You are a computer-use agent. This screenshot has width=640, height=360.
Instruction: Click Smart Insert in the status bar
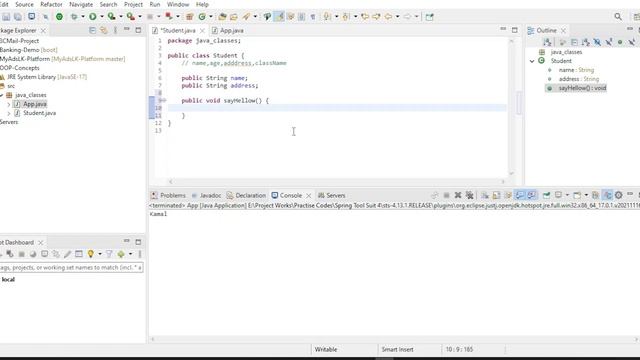(x=398, y=349)
